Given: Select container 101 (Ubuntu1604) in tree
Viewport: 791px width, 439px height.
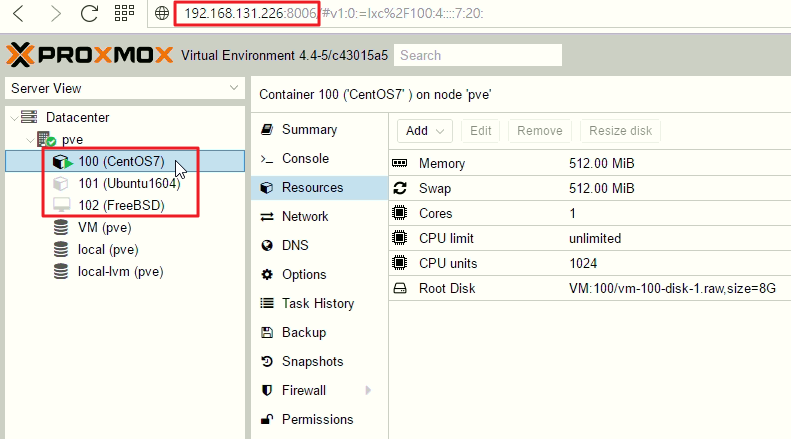Looking at the screenshot, I should pyautogui.click(x=125, y=183).
